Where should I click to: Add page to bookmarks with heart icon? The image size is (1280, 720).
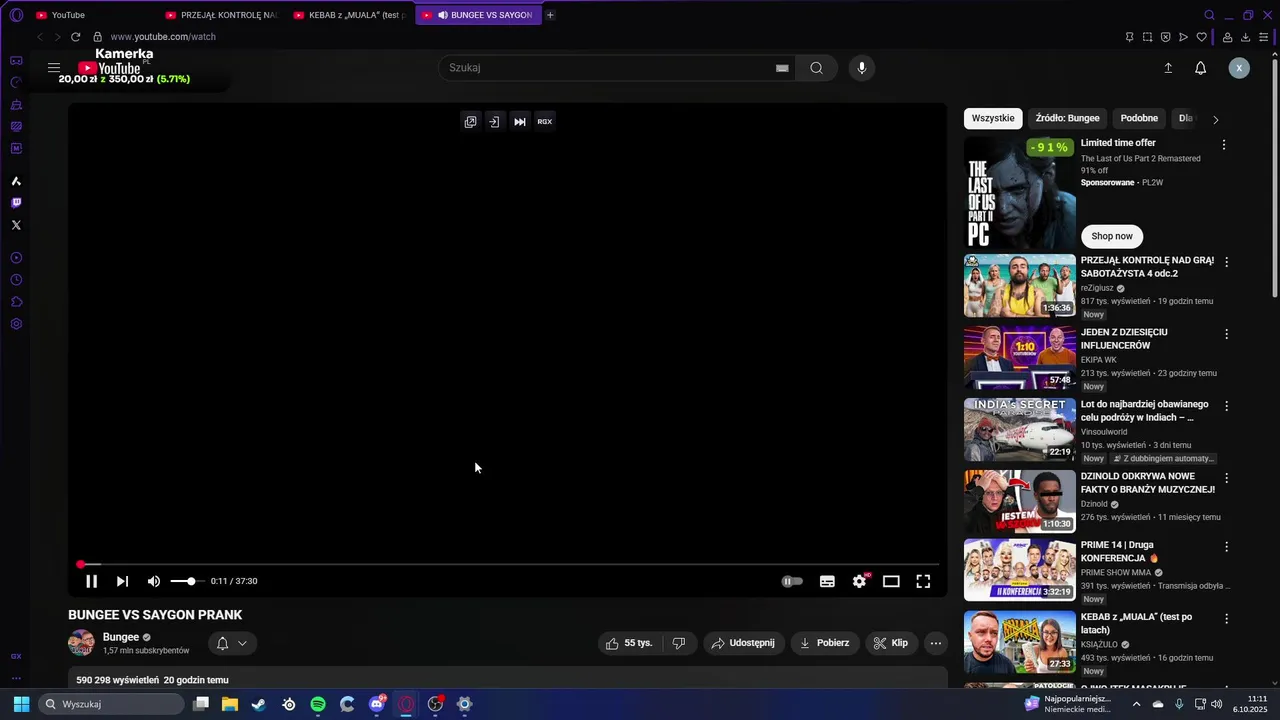(1202, 37)
